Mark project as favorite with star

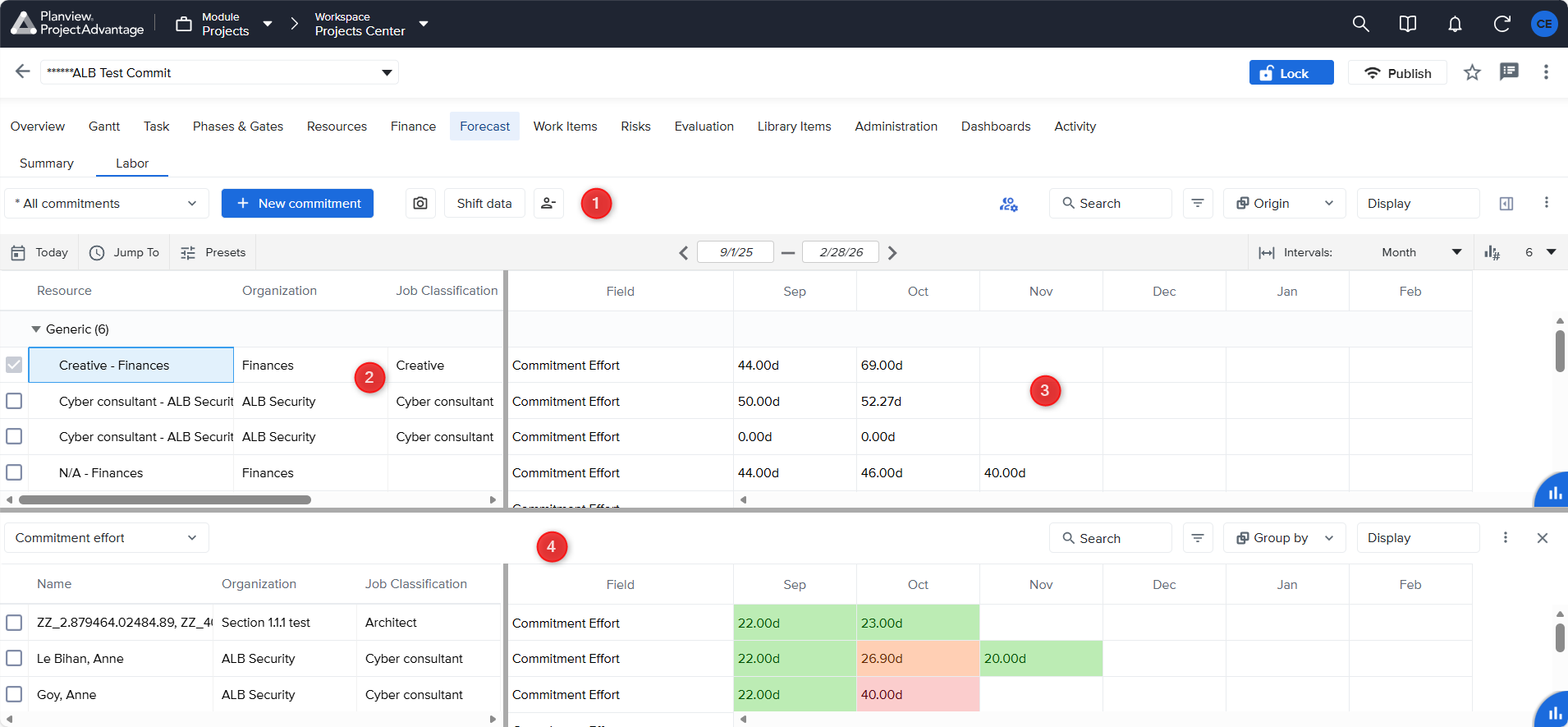1472,72
